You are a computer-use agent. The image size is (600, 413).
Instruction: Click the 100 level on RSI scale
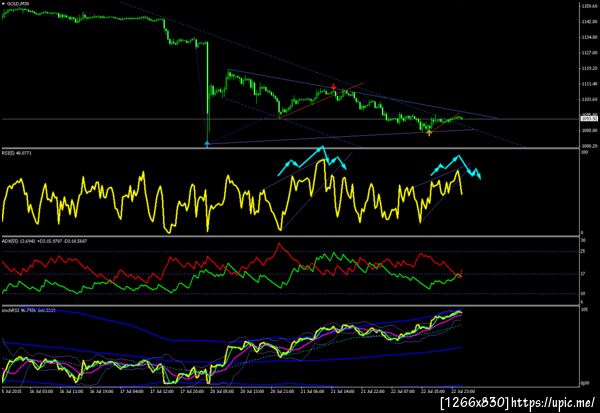(x=584, y=152)
